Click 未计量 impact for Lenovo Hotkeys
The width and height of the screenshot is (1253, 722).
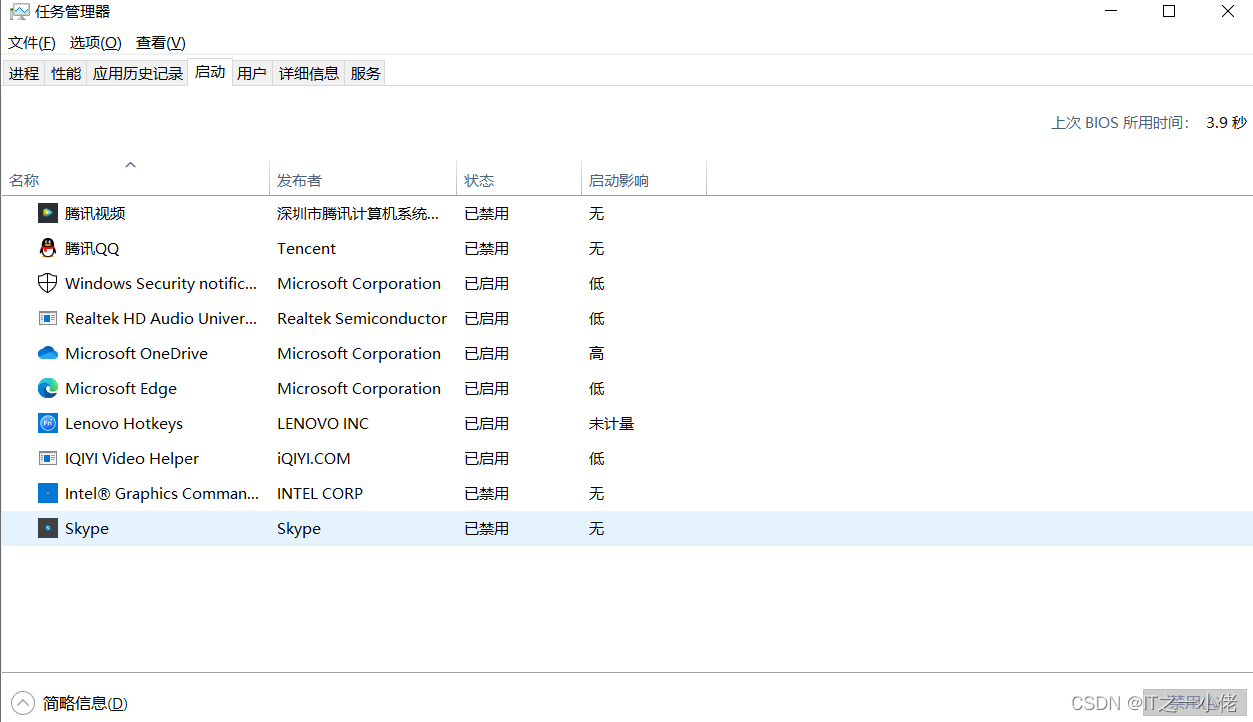[612, 423]
